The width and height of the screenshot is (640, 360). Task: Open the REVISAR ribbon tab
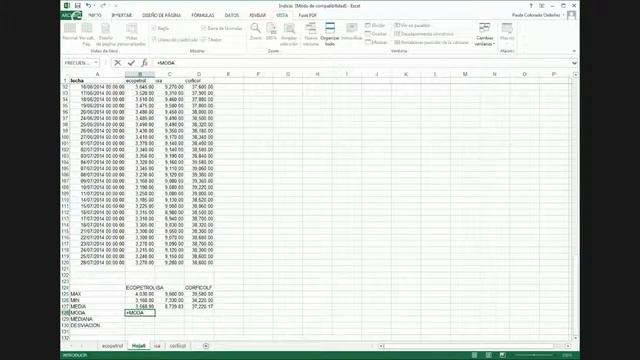coord(258,15)
